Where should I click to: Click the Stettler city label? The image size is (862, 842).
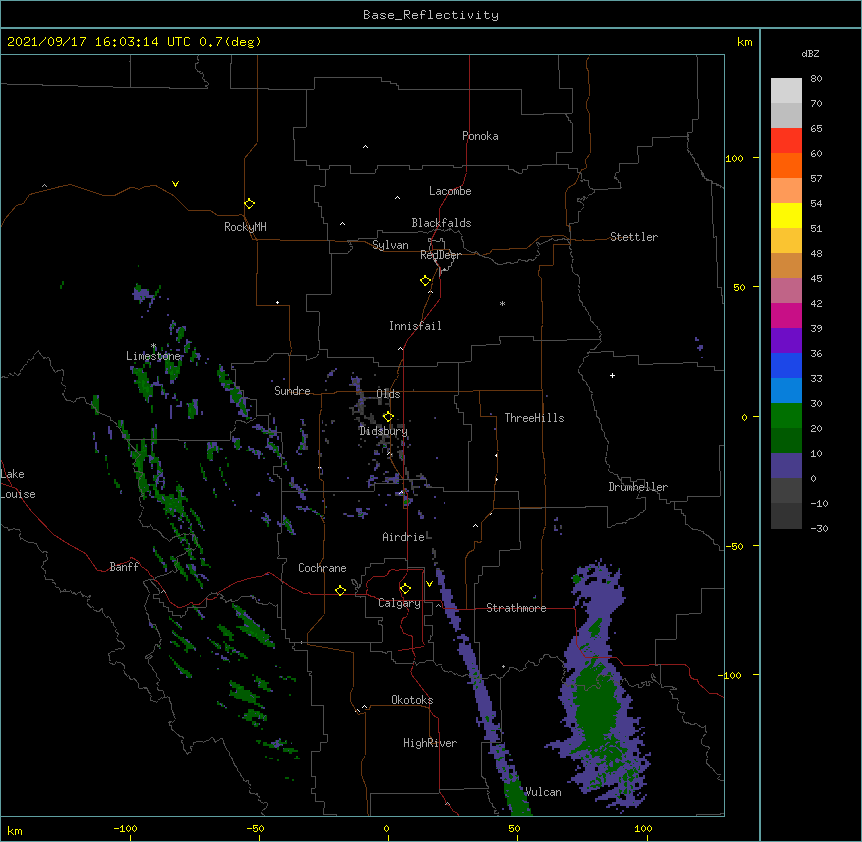(634, 237)
